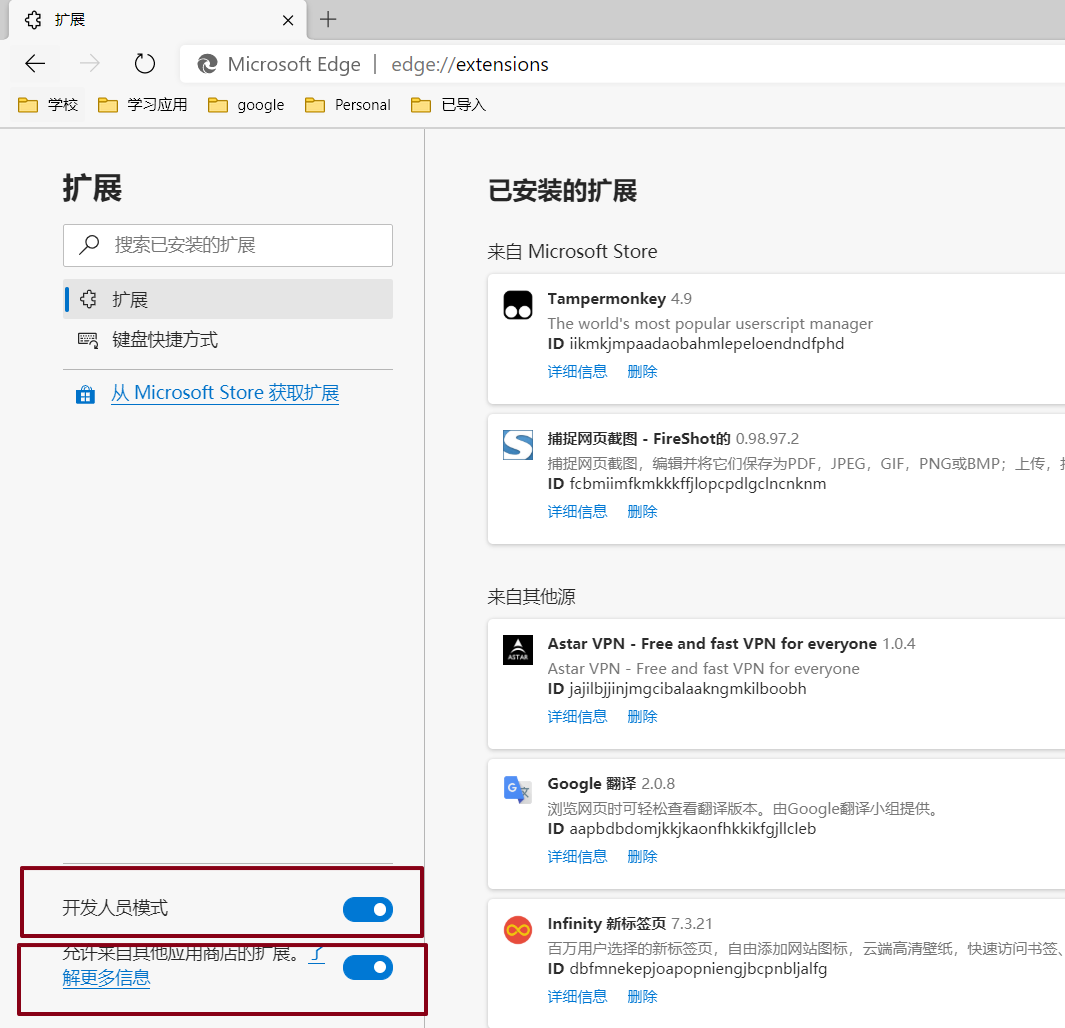The image size is (1065, 1028).
Task: Open the google bookmarks folder
Action: click(246, 104)
